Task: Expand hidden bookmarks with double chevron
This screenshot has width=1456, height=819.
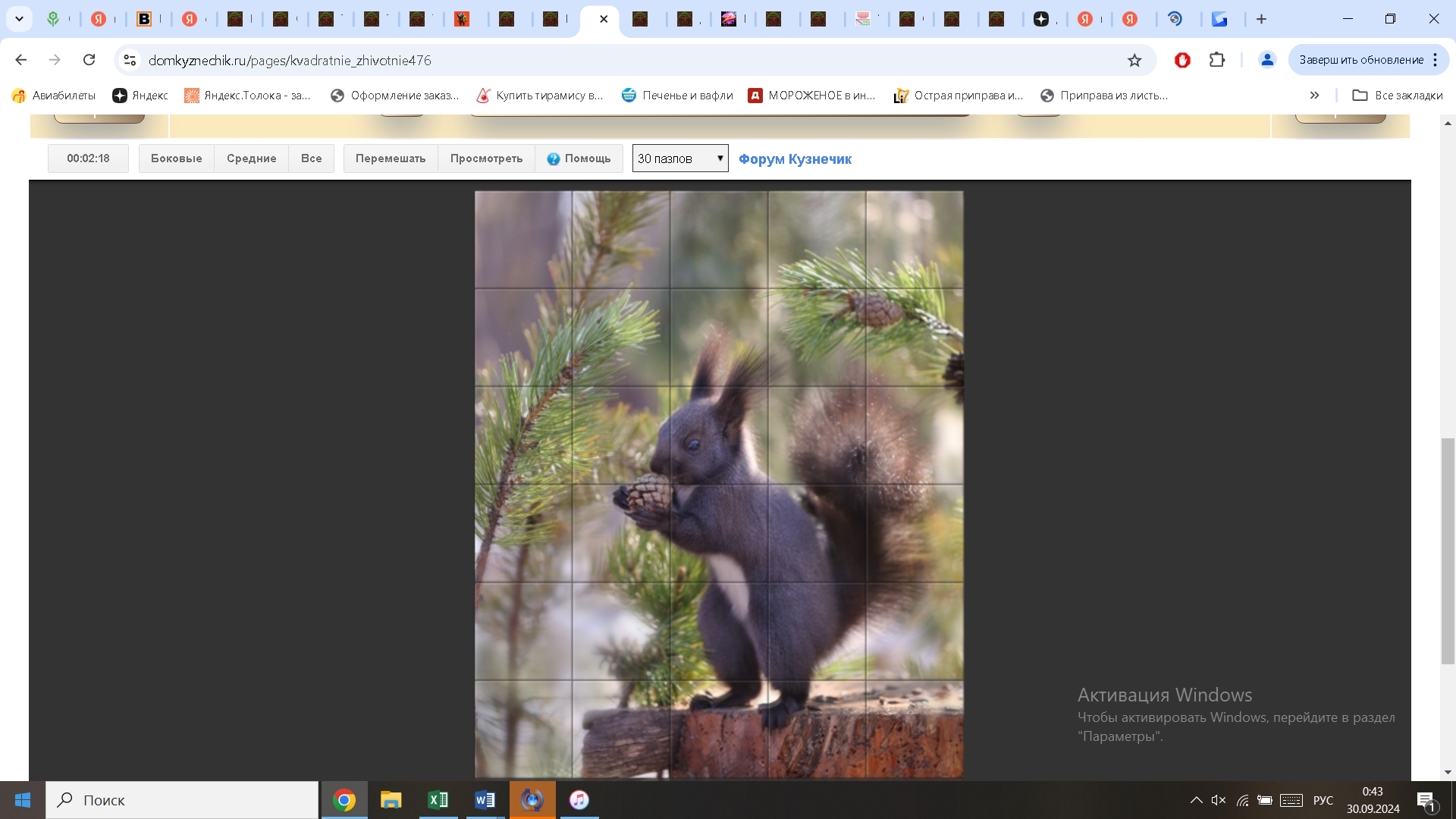Action: coord(1314,96)
